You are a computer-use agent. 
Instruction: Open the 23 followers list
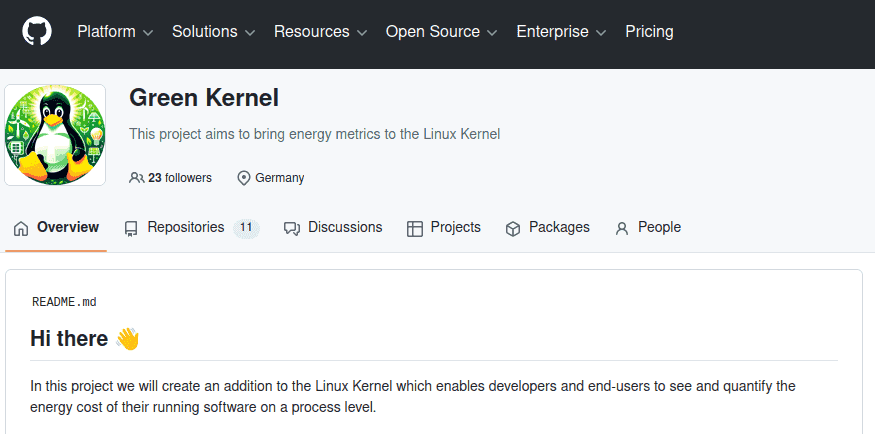point(170,178)
